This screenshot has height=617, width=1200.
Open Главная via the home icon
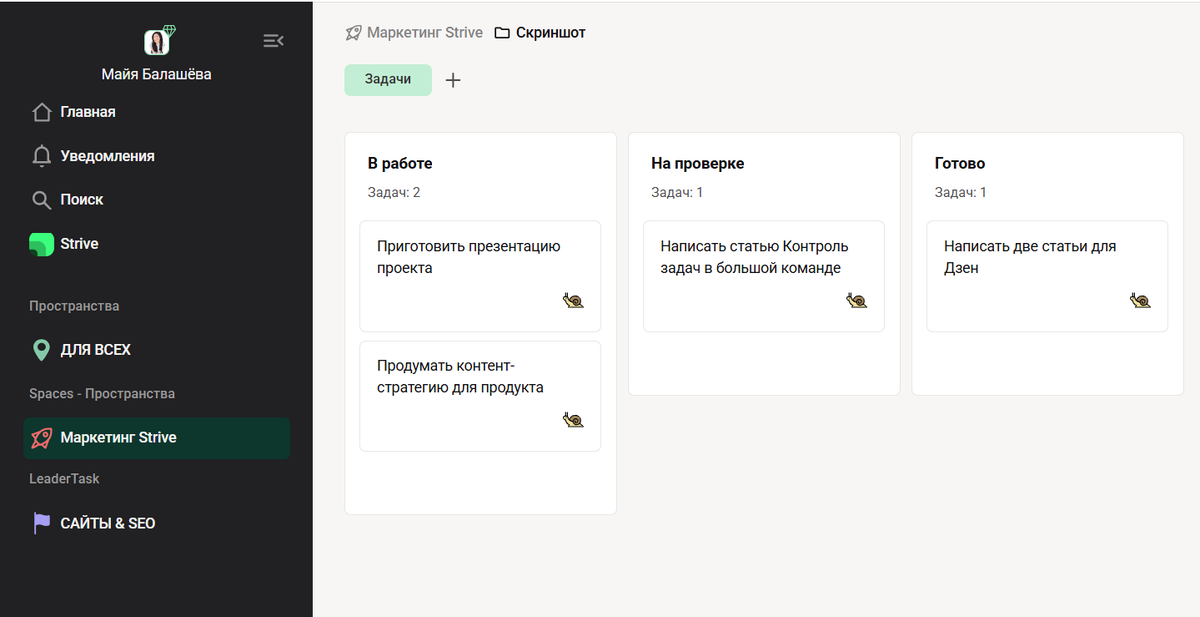42,111
